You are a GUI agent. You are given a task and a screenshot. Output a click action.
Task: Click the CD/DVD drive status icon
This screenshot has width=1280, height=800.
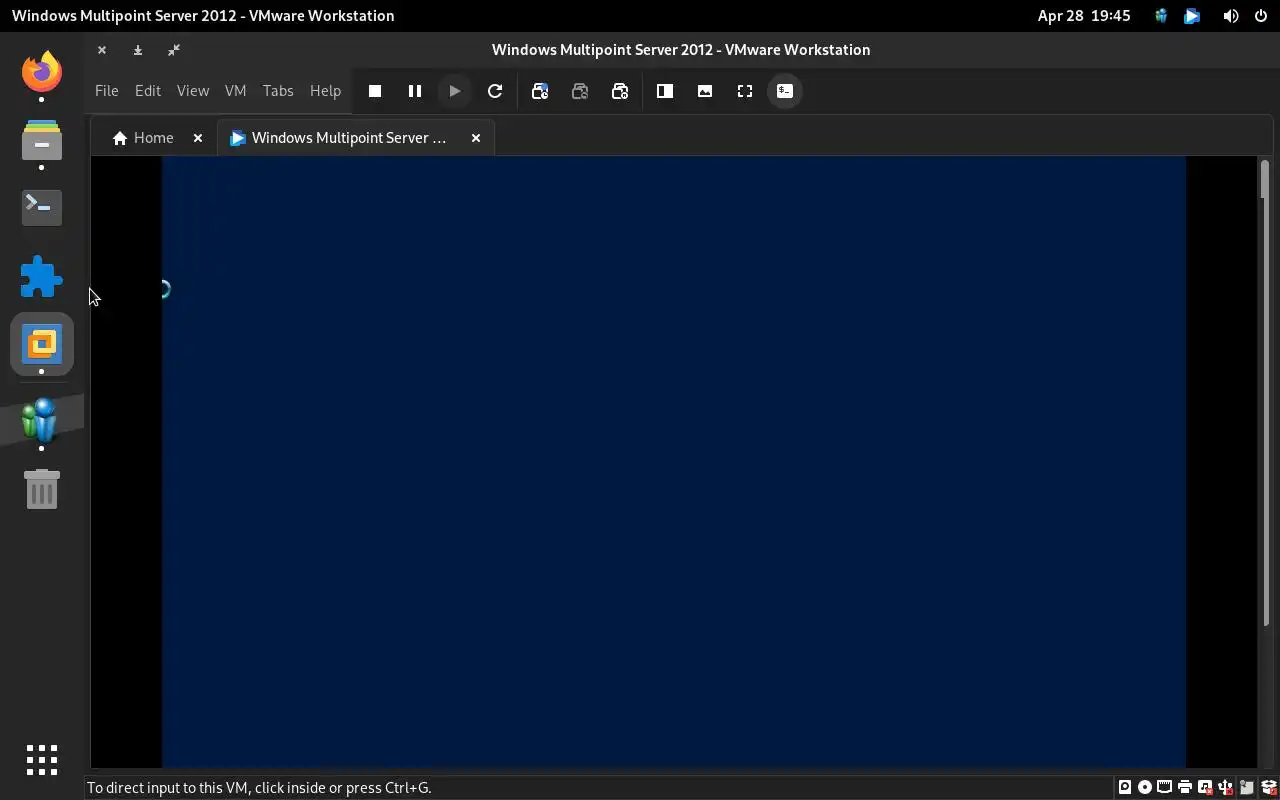pos(1145,787)
